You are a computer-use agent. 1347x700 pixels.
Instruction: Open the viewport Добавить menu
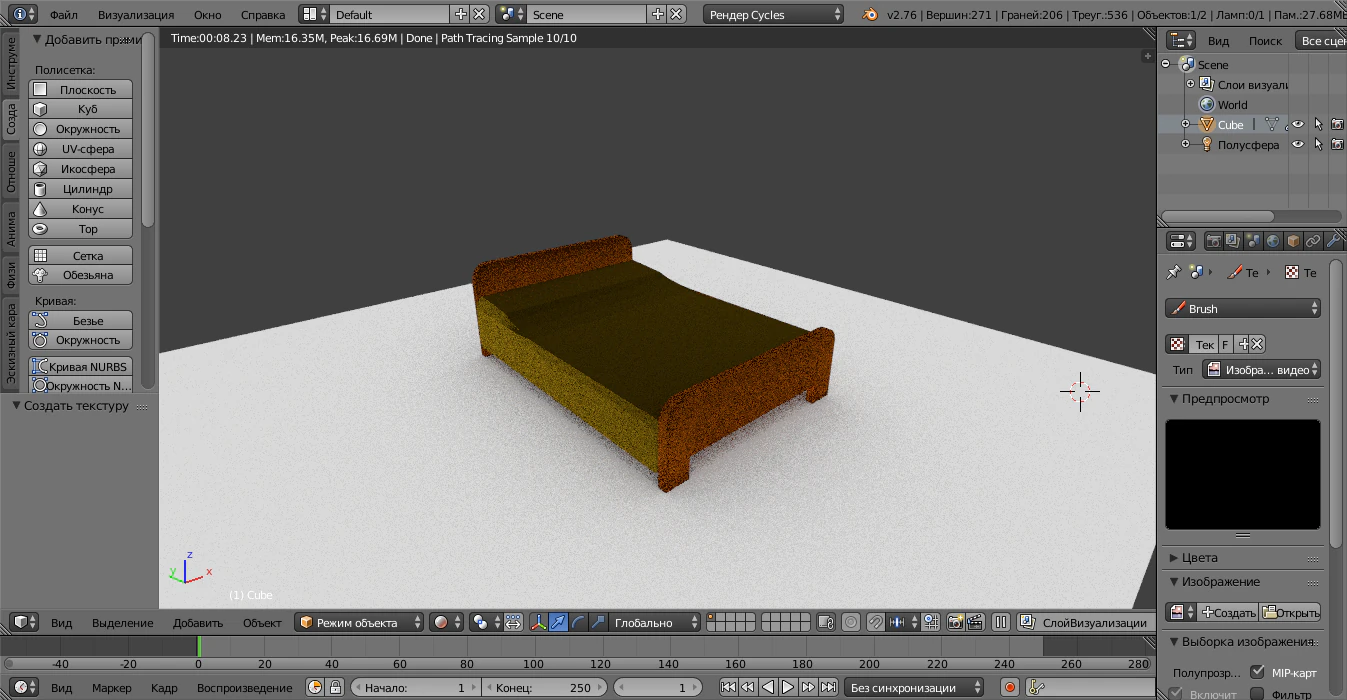coord(198,622)
